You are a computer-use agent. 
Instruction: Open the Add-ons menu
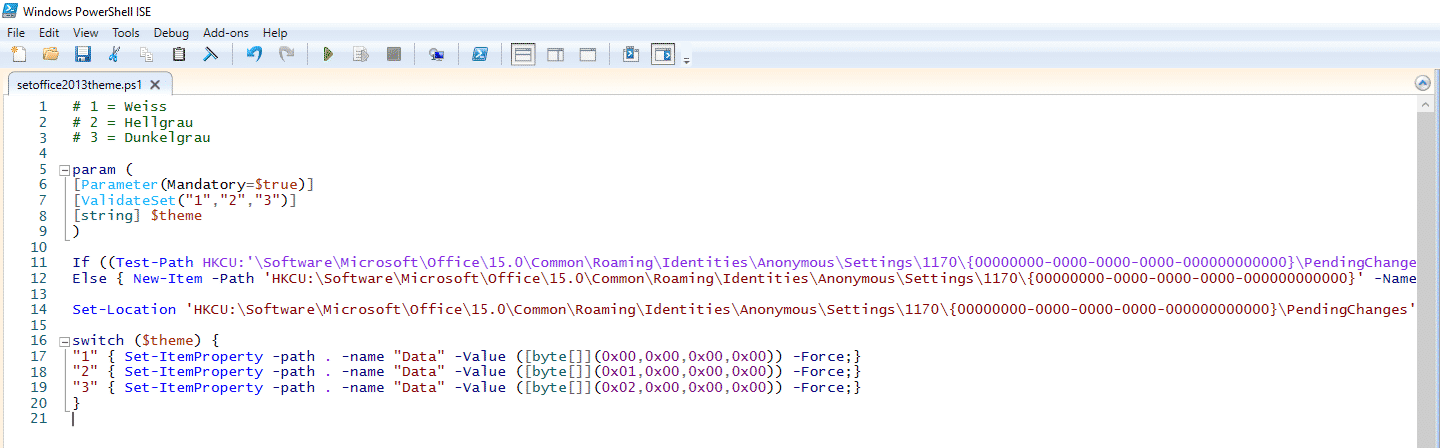tap(226, 33)
